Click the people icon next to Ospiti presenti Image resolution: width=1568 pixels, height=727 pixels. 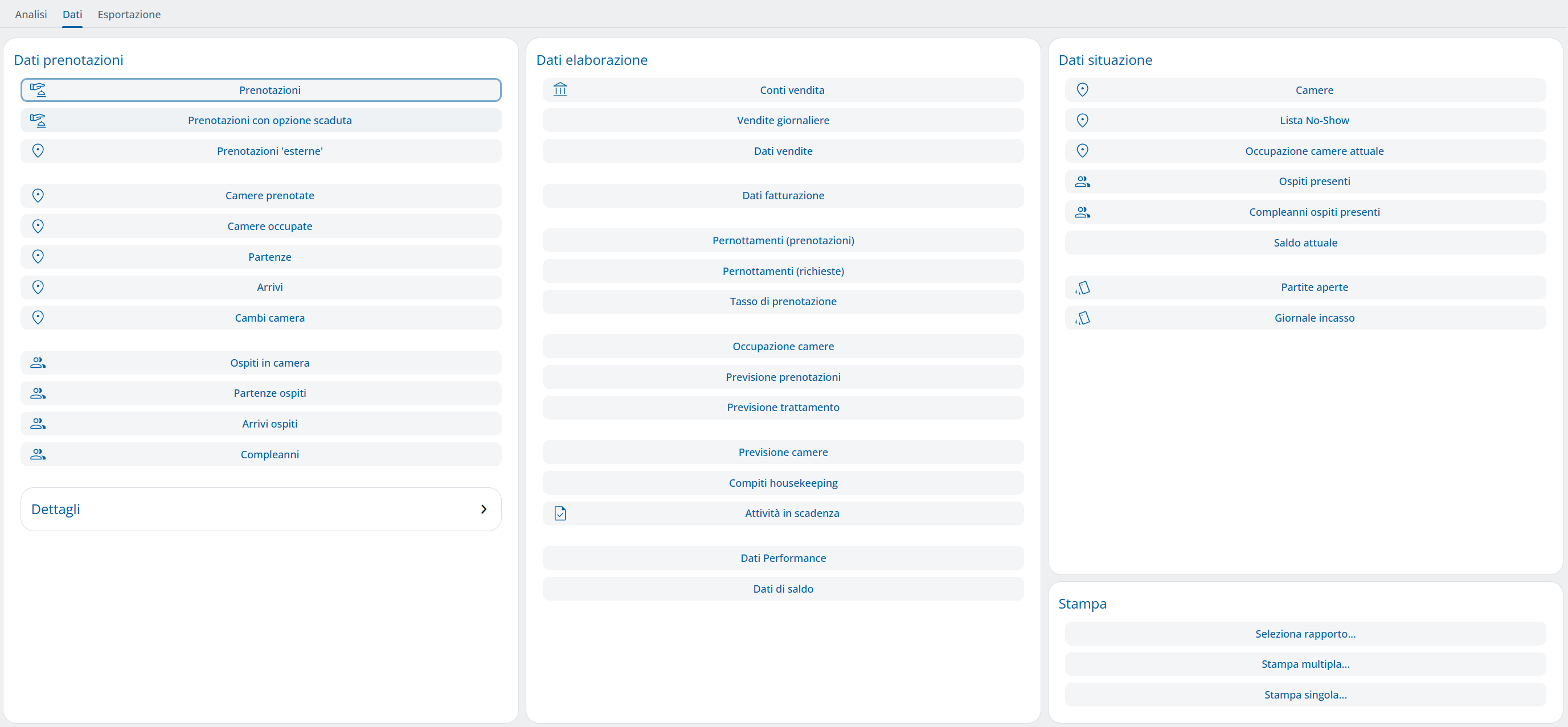(1082, 181)
